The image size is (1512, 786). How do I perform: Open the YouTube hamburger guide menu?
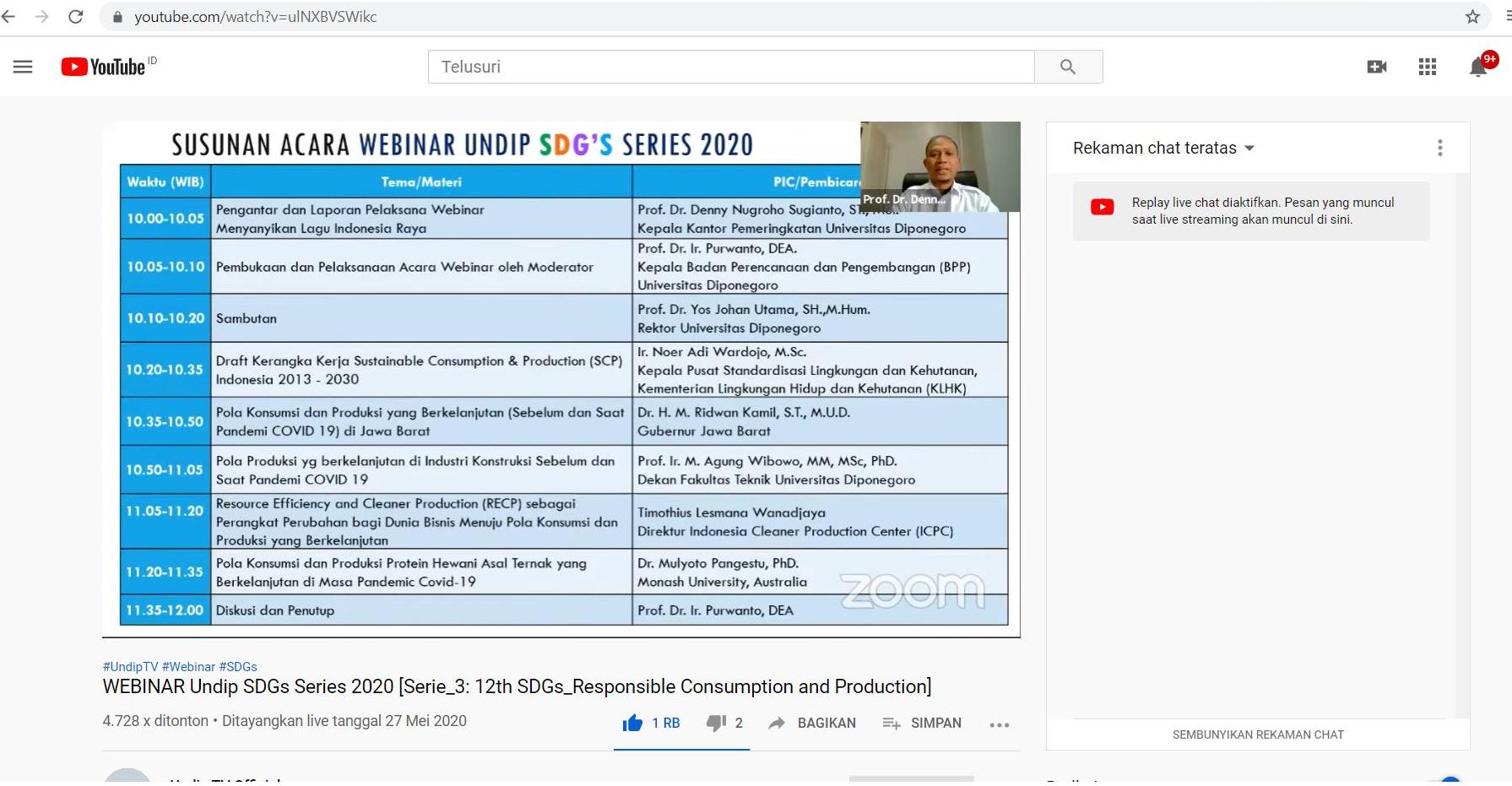point(23,67)
